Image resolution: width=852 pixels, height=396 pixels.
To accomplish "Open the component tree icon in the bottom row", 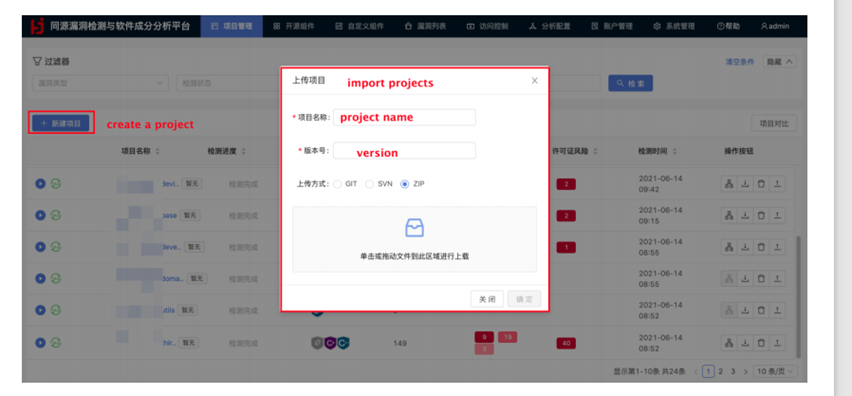I will pyautogui.click(x=729, y=343).
